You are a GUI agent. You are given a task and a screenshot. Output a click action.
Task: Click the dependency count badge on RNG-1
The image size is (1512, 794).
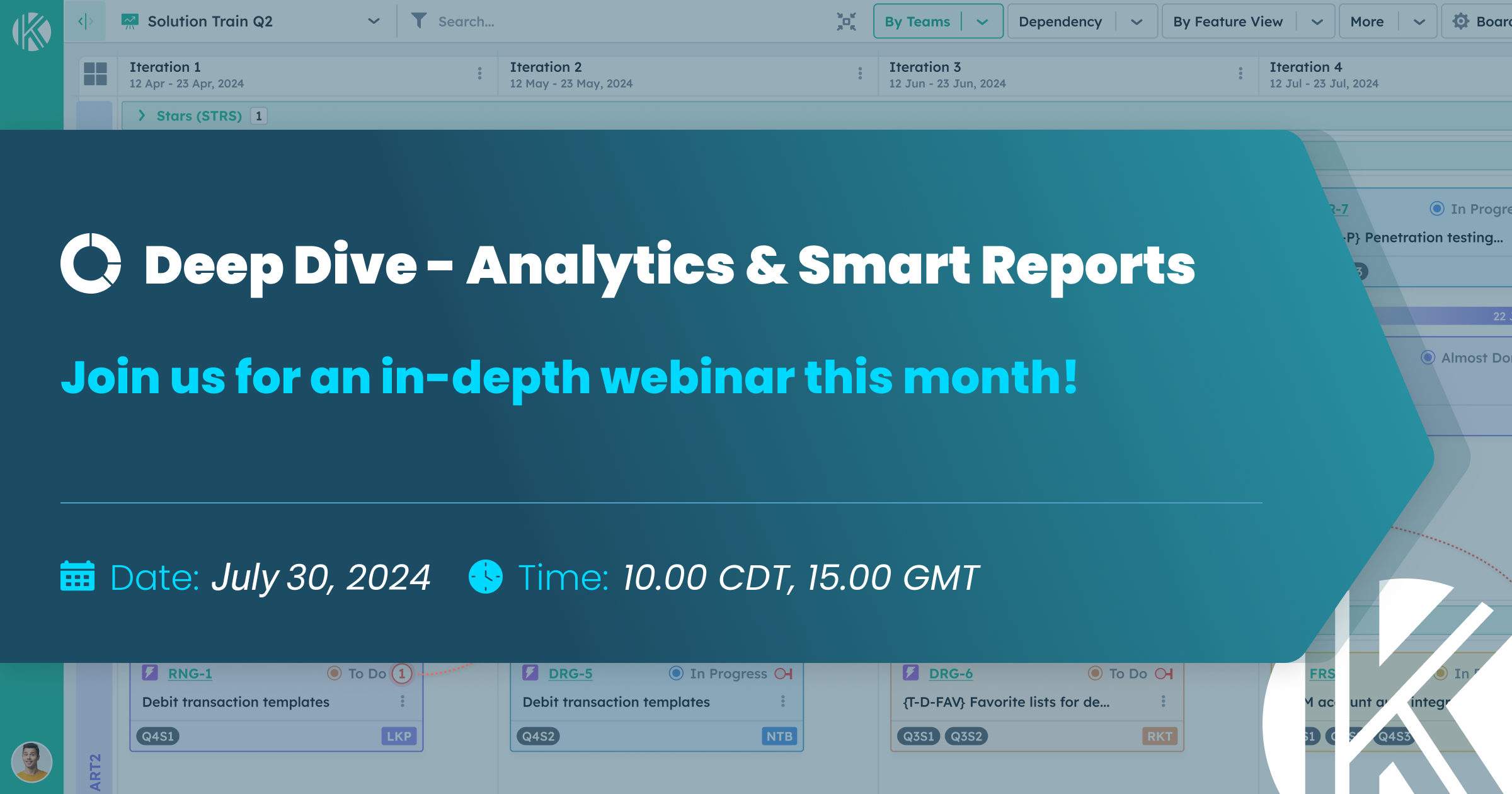[x=402, y=674]
